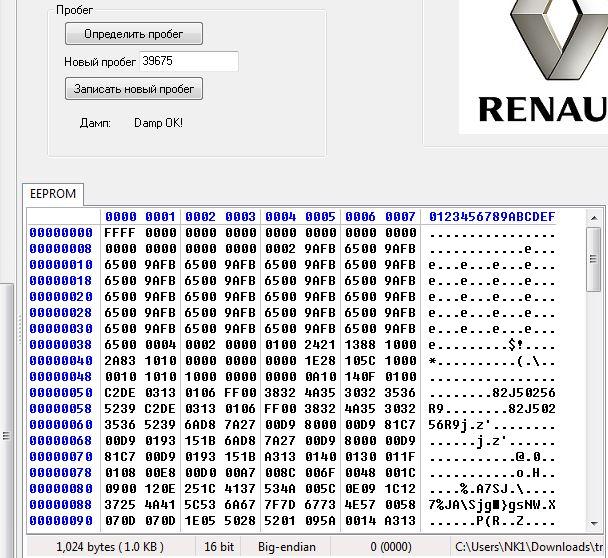
Task: Click the Определить пробег button
Action: click(x=134, y=34)
